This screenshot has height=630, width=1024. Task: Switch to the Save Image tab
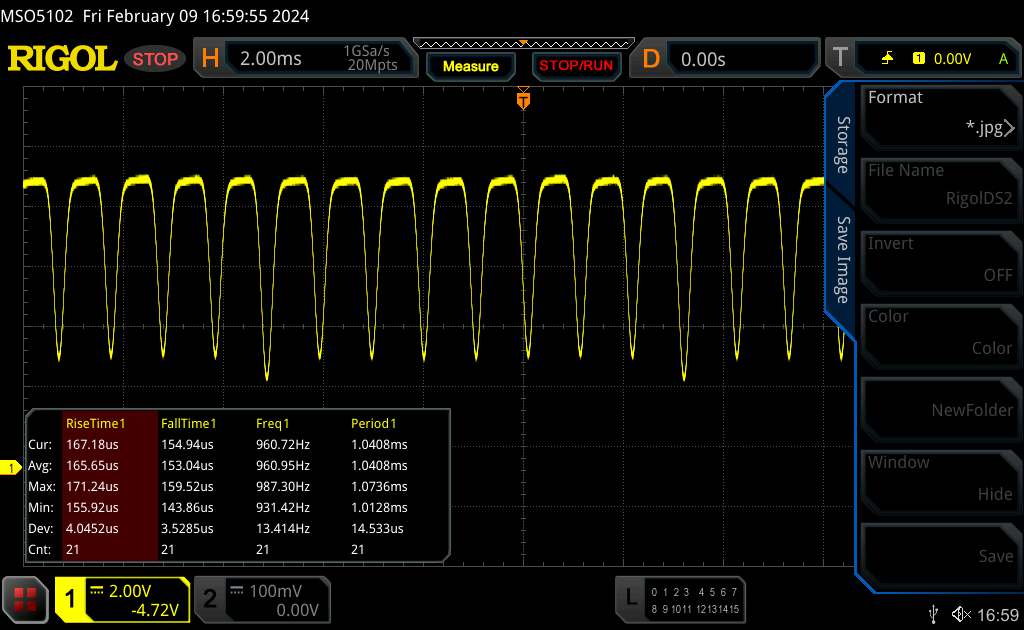pos(842,260)
